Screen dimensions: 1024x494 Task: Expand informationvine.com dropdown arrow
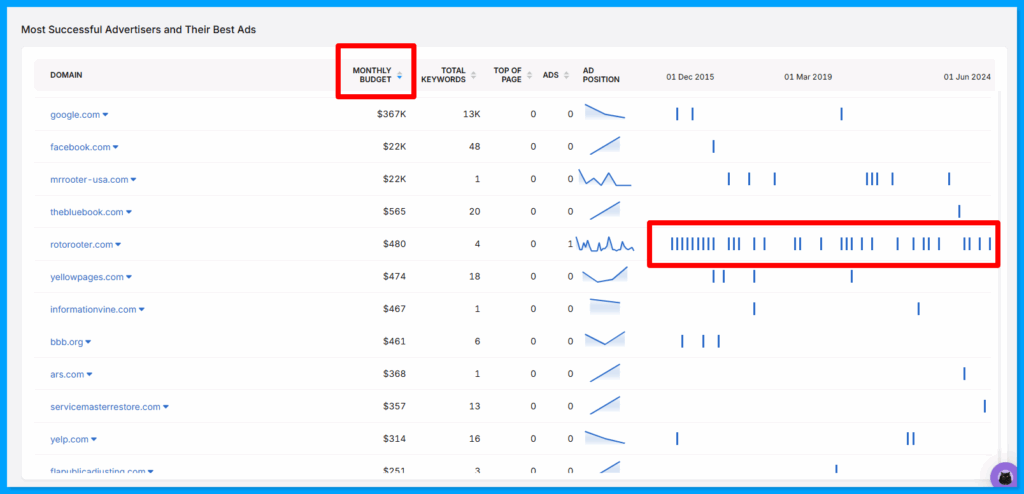point(141,310)
